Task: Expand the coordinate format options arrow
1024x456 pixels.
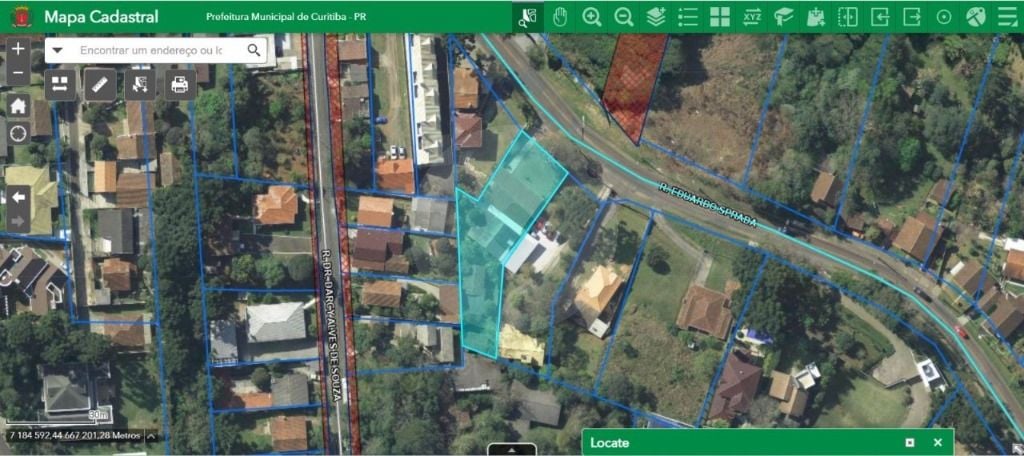Action: pos(151,436)
